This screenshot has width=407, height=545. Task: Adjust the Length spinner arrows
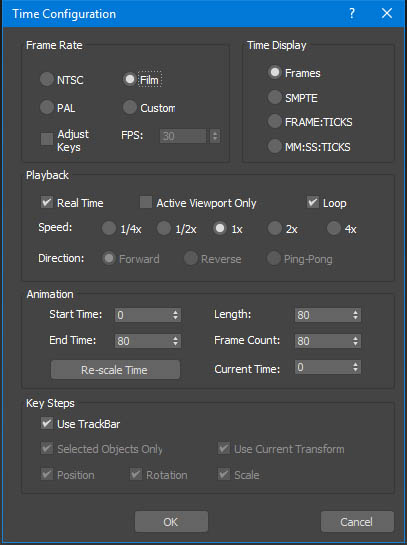pyautogui.click(x=355, y=315)
